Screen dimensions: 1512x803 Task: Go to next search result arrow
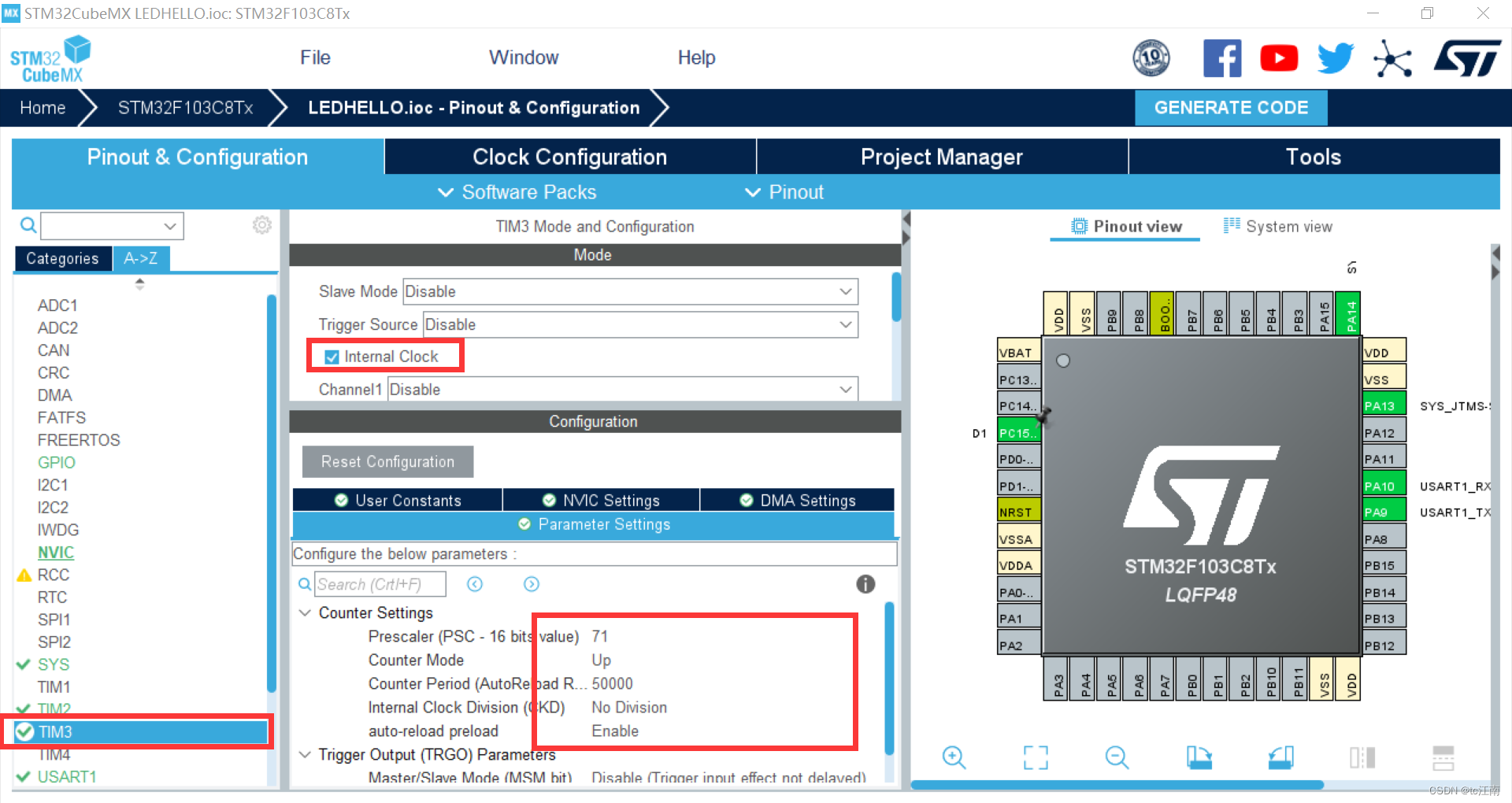(532, 584)
